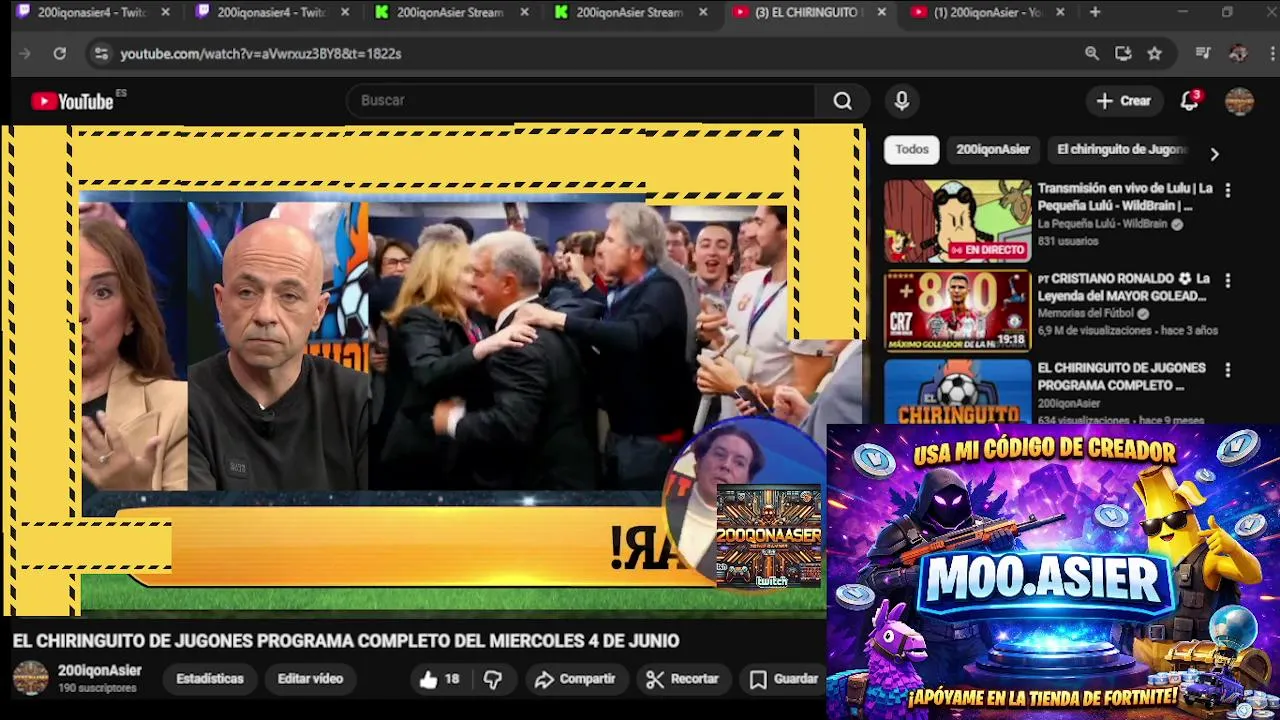The image size is (1280, 720).
Task: Open the Chrome zoom magnifier icon
Action: coord(1092,54)
